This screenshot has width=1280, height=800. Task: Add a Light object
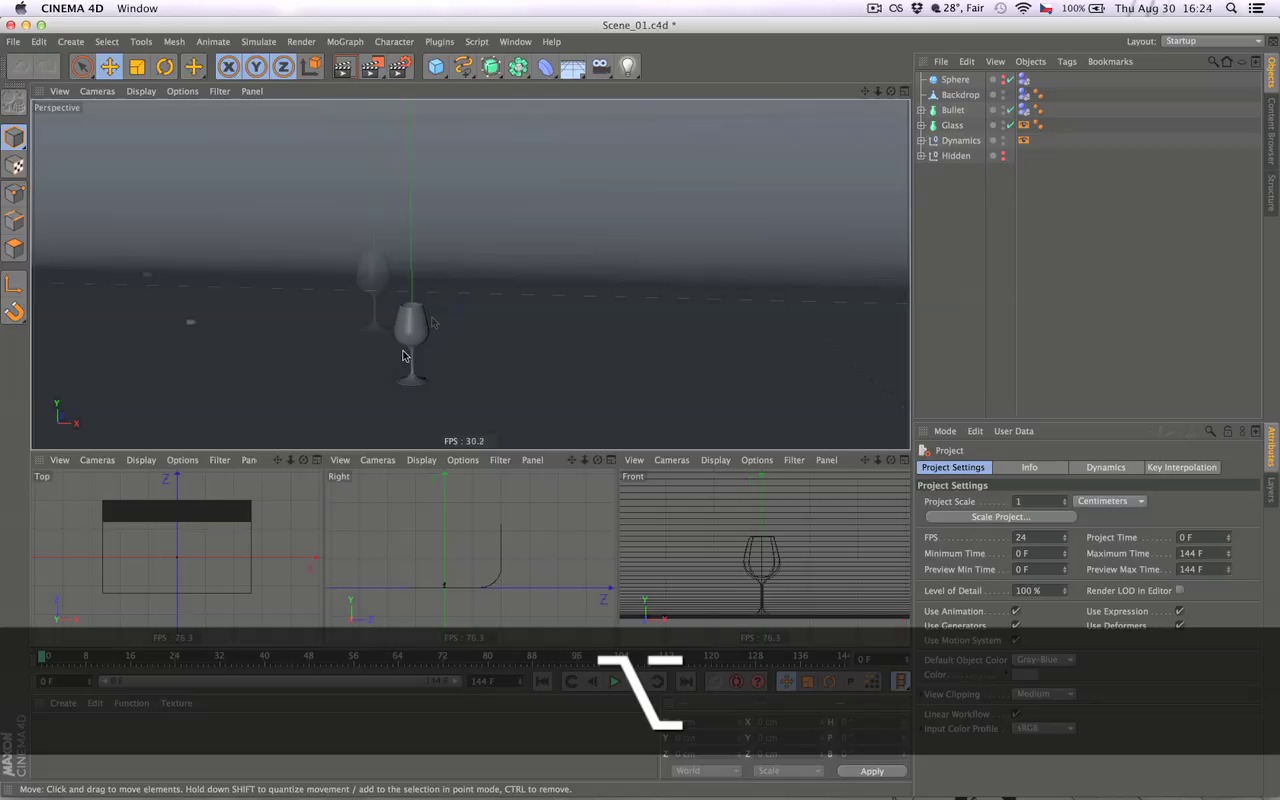point(628,67)
